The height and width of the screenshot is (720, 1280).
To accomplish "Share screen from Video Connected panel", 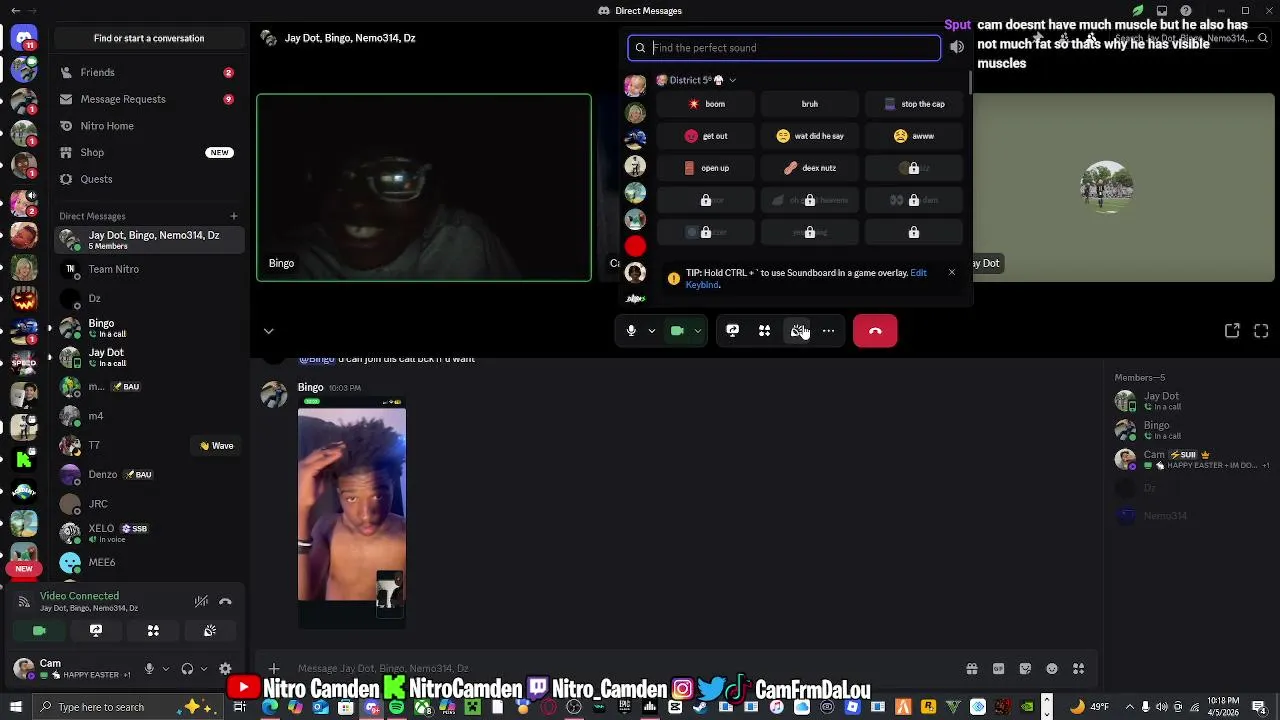I will pos(96,631).
